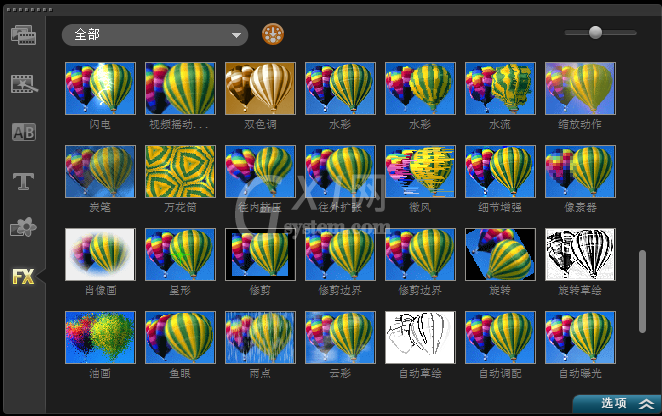Select the 万花筒 kaleidoscope filter
The width and height of the screenshot is (662, 416).
click(x=180, y=171)
